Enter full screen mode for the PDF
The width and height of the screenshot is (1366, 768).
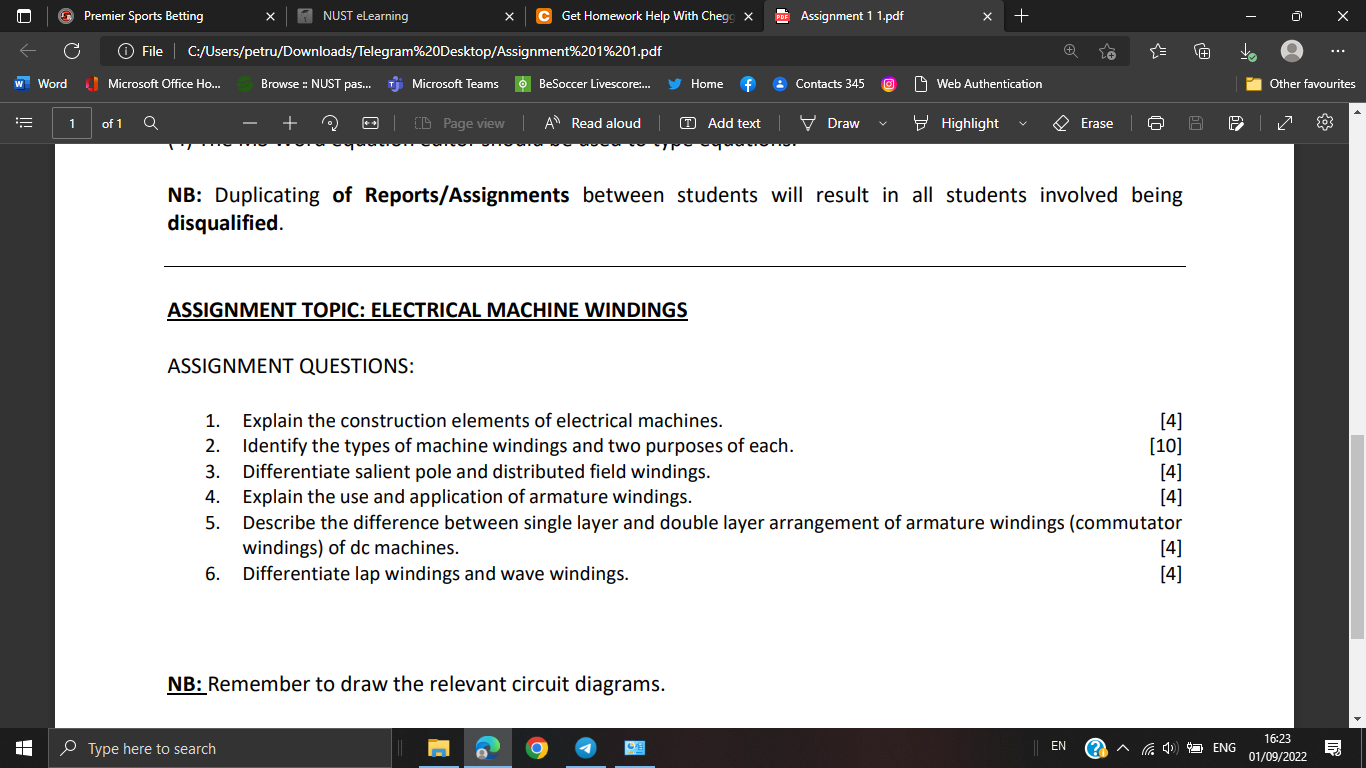coord(1285,123)
